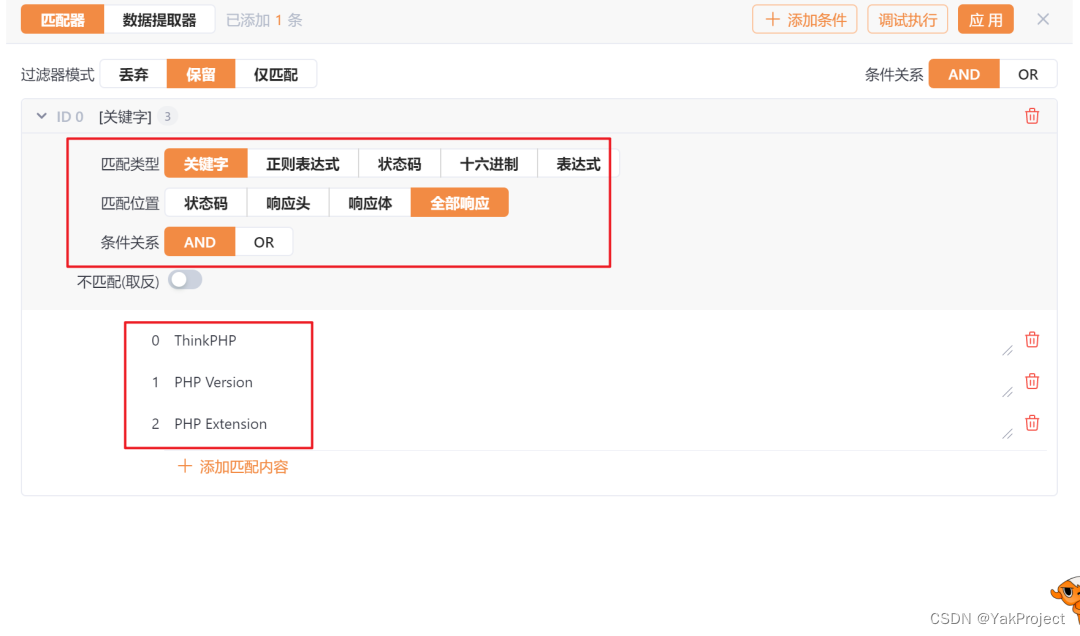Switch to the 匹配器 tab
This screenshot has width=1080, height=636.
click(63, 19)
